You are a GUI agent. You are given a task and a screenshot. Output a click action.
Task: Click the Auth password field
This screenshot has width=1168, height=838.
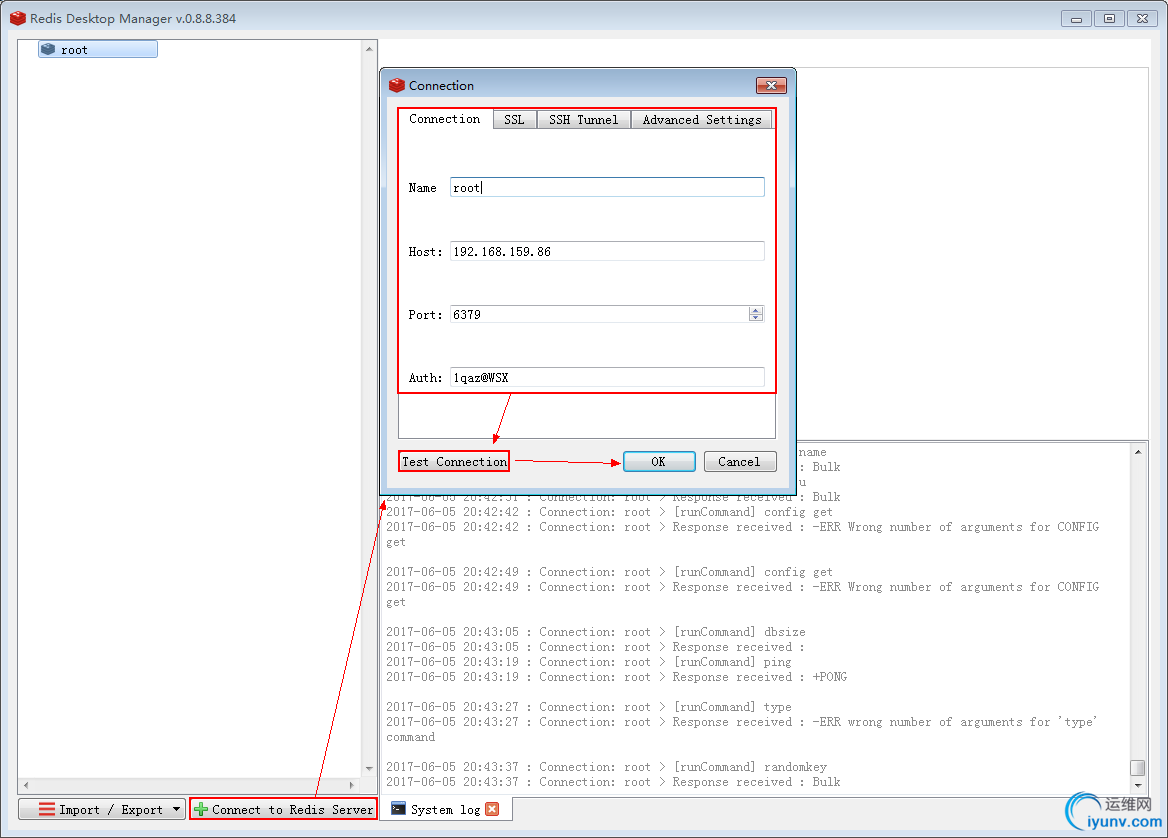click(x=607, y=378)
